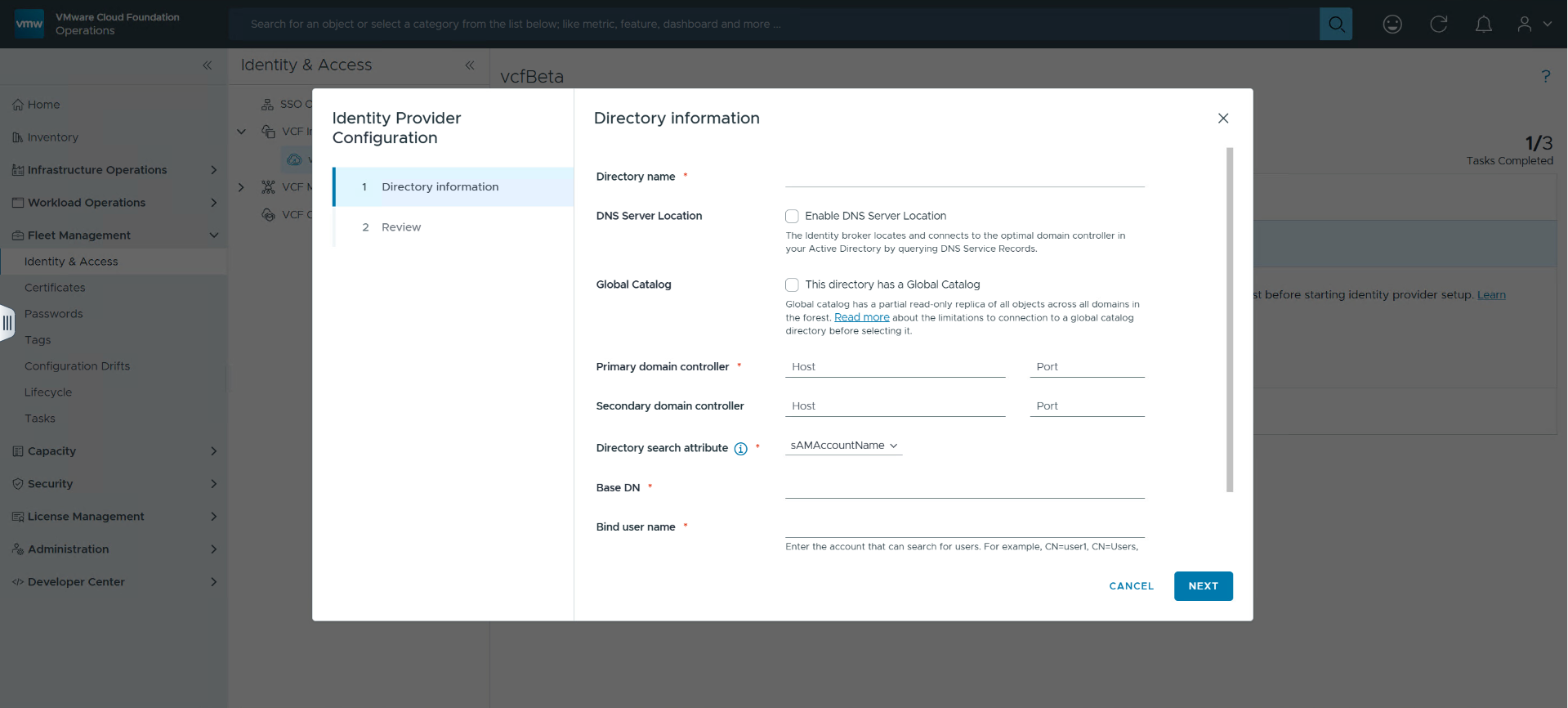1568x708 pixels.
Task: Expand License Management chevron
Action: point(214,517)
